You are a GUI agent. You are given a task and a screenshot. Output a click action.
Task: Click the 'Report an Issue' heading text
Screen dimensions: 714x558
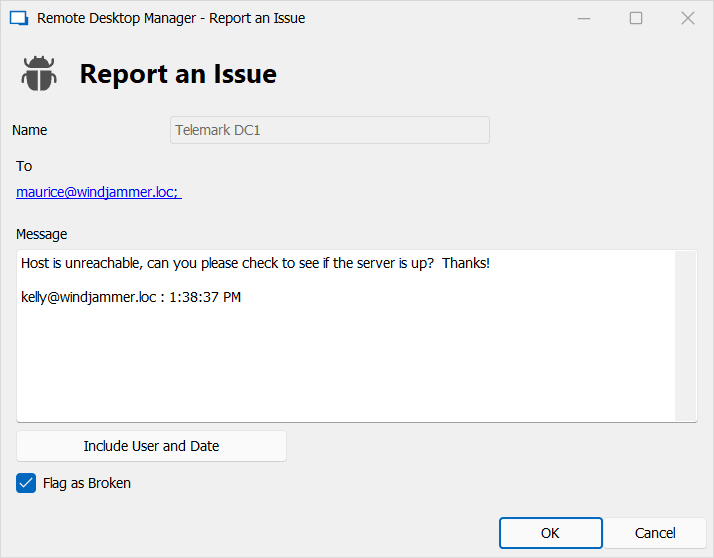click(x=178, y=74)
